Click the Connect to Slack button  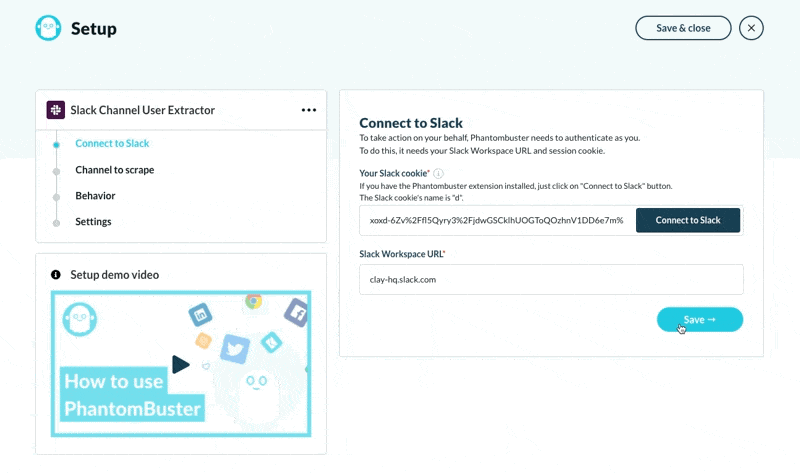point(688,220)
